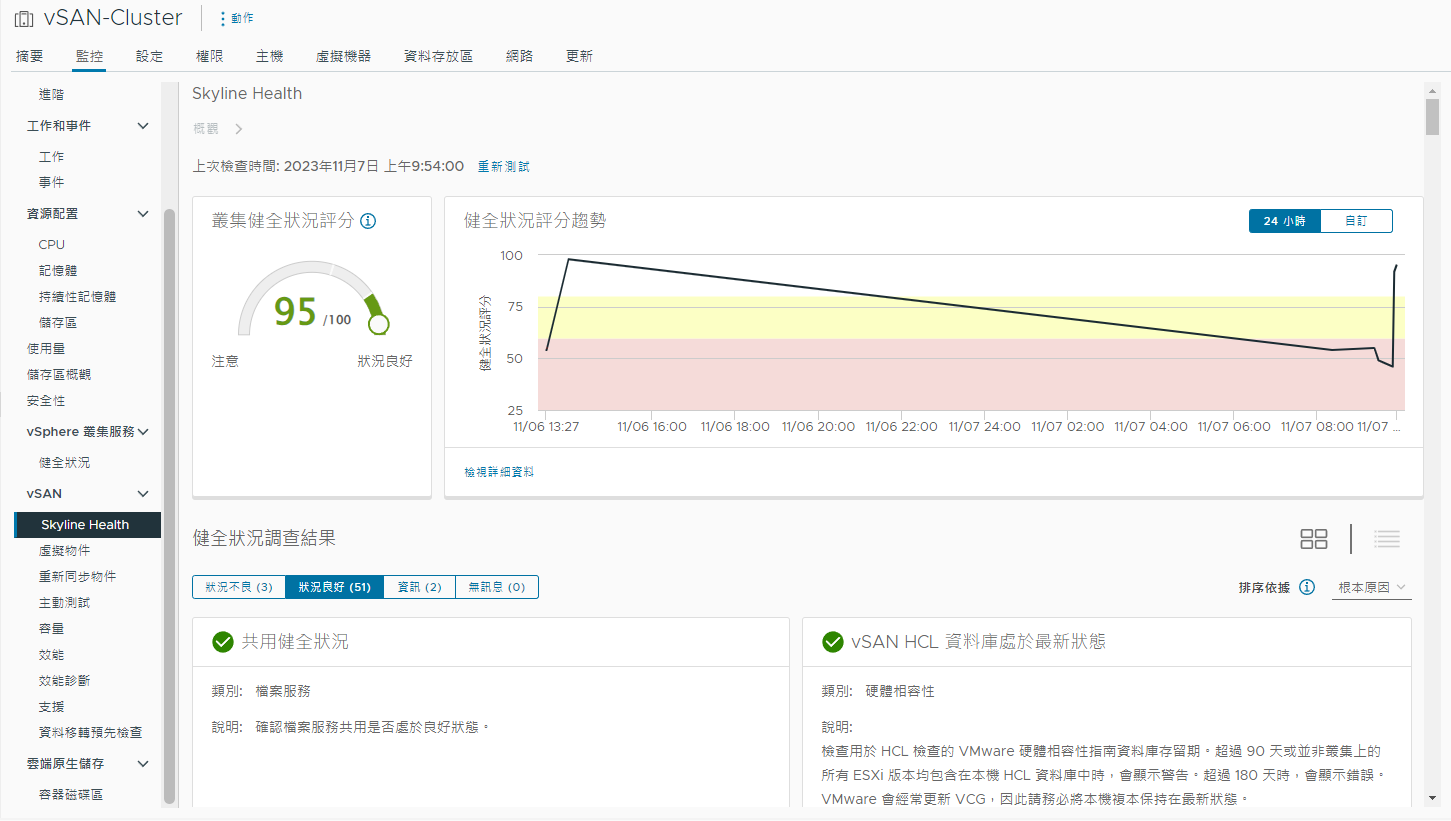Switch findings to list view
Viewport: 1451px width, 821px height.
[1387, 539]
